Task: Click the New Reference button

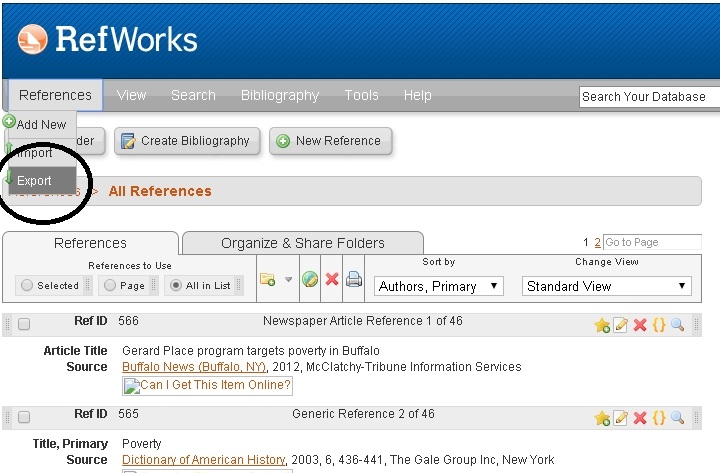Action: tap(331, 141)
